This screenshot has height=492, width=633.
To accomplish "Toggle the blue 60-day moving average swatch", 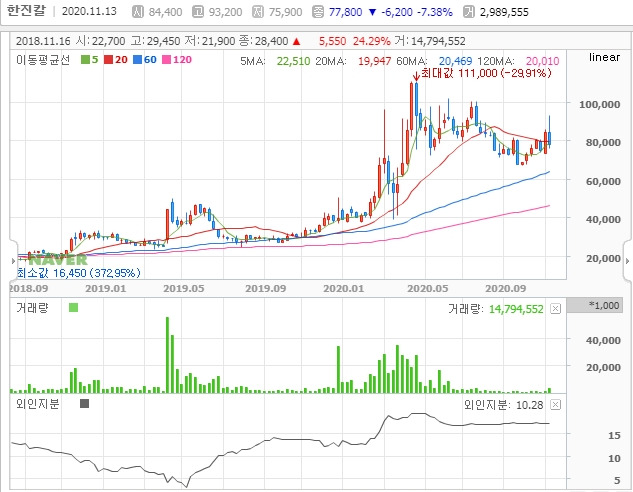I will click(137, 60).
